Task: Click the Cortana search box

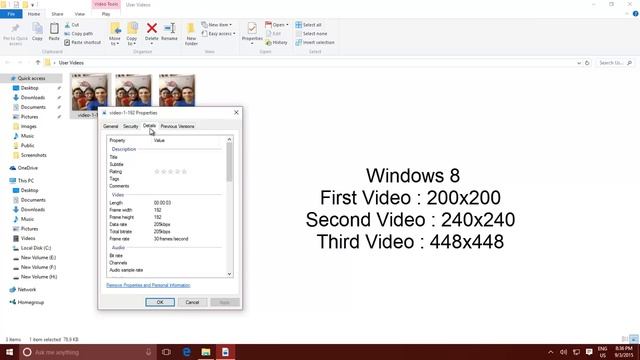Action: click(x=88, y=352)
